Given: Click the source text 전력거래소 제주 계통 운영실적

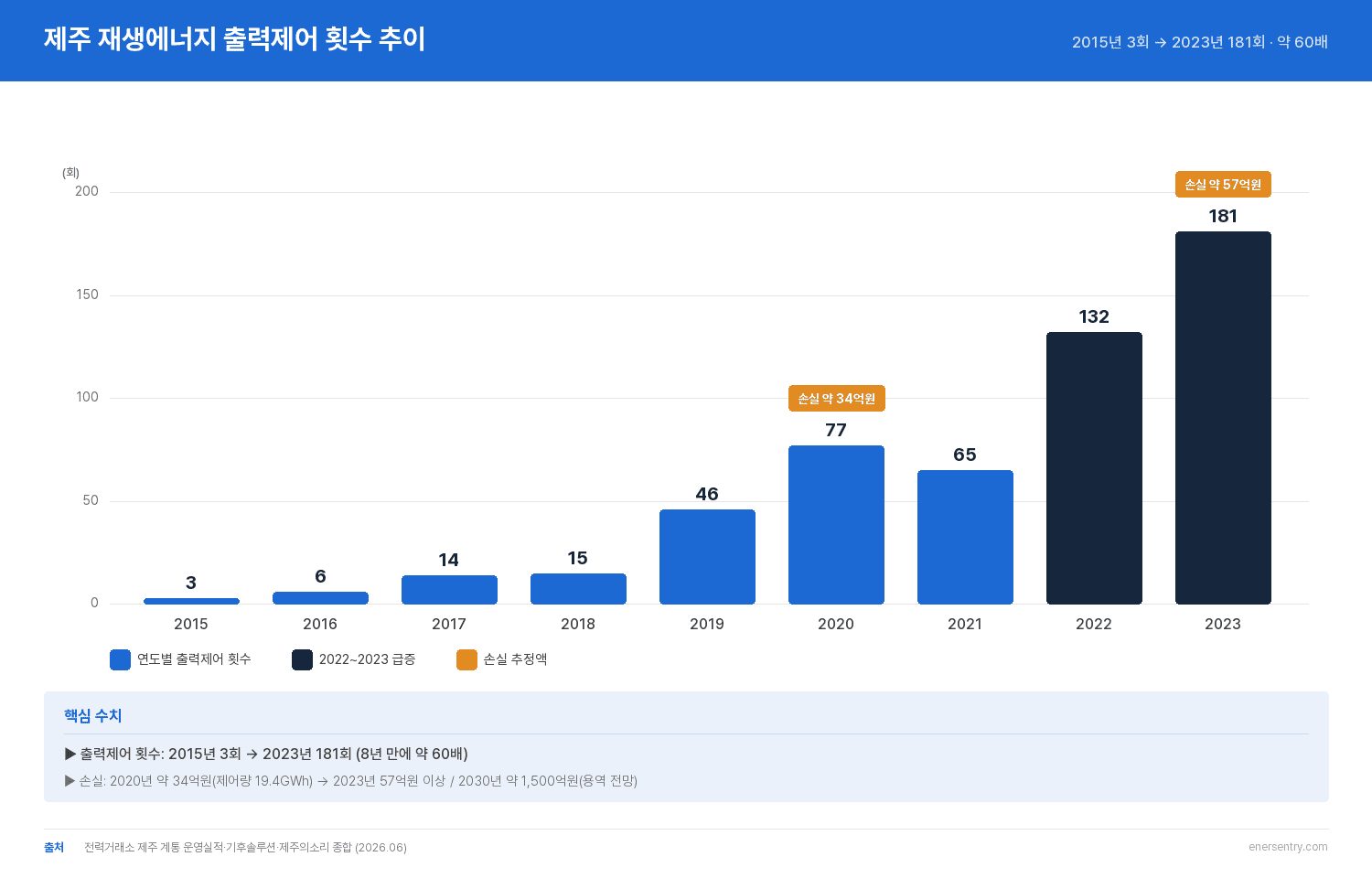Looking at the screenshot, I should tap(154, 848).
